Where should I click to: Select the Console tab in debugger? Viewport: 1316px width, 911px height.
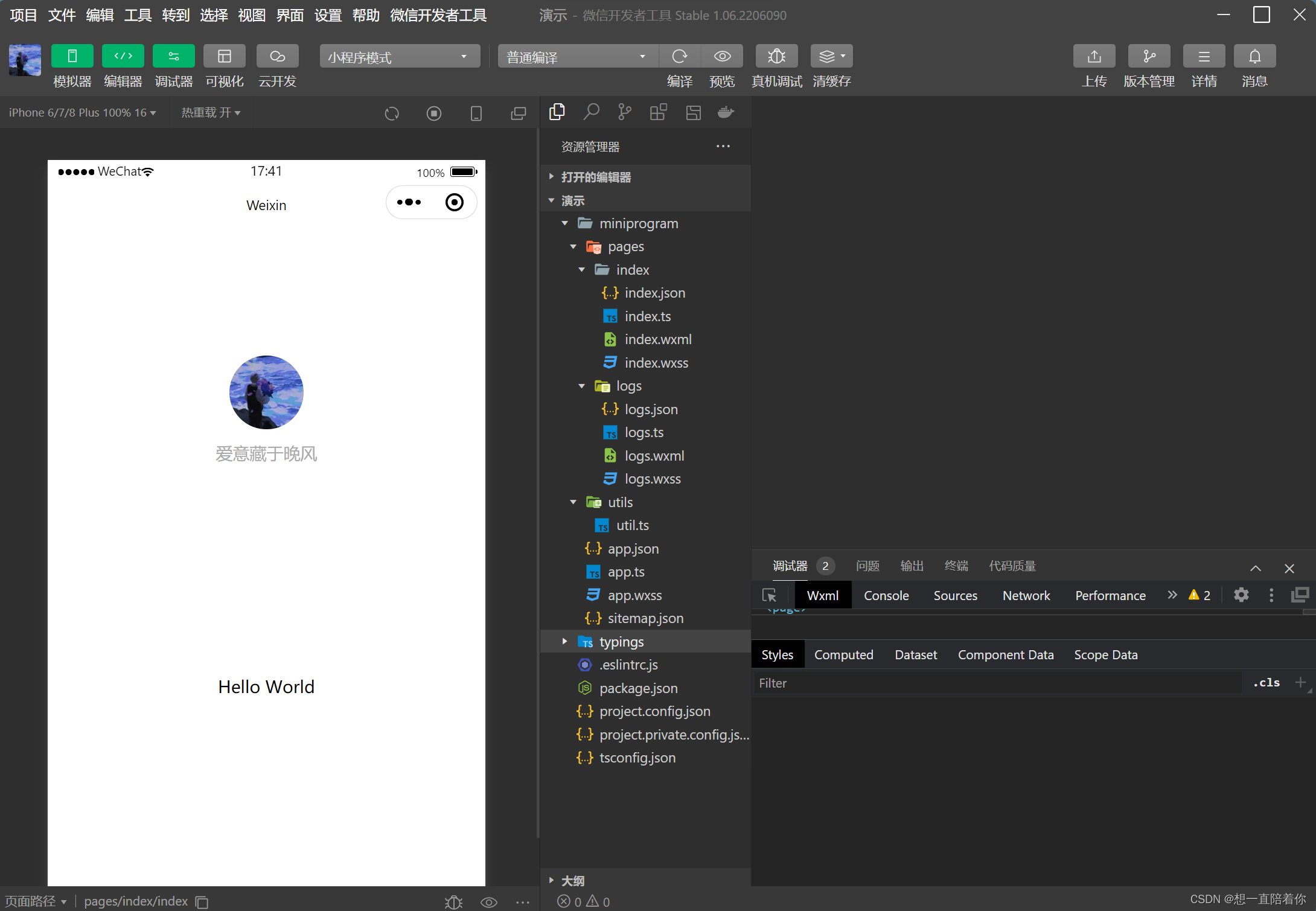point(886,595)
